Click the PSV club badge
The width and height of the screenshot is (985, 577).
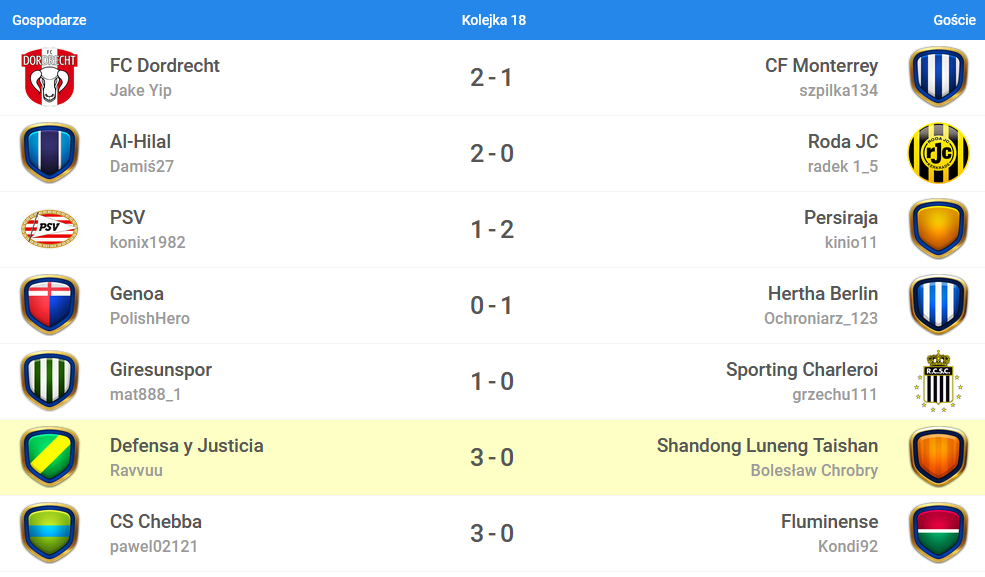(49, 229)
